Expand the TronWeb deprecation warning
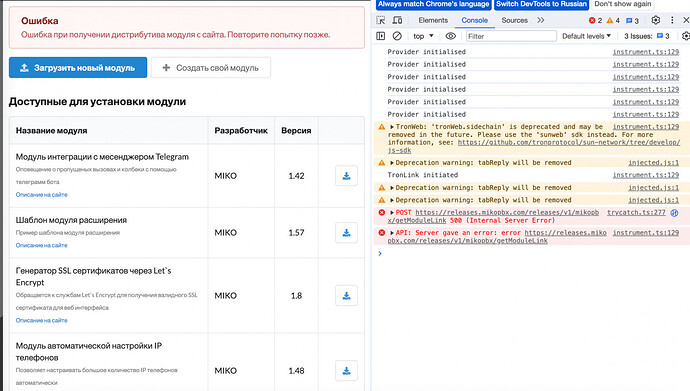The width and height of the screenshot is (690, 391). [x=392, y=127]
